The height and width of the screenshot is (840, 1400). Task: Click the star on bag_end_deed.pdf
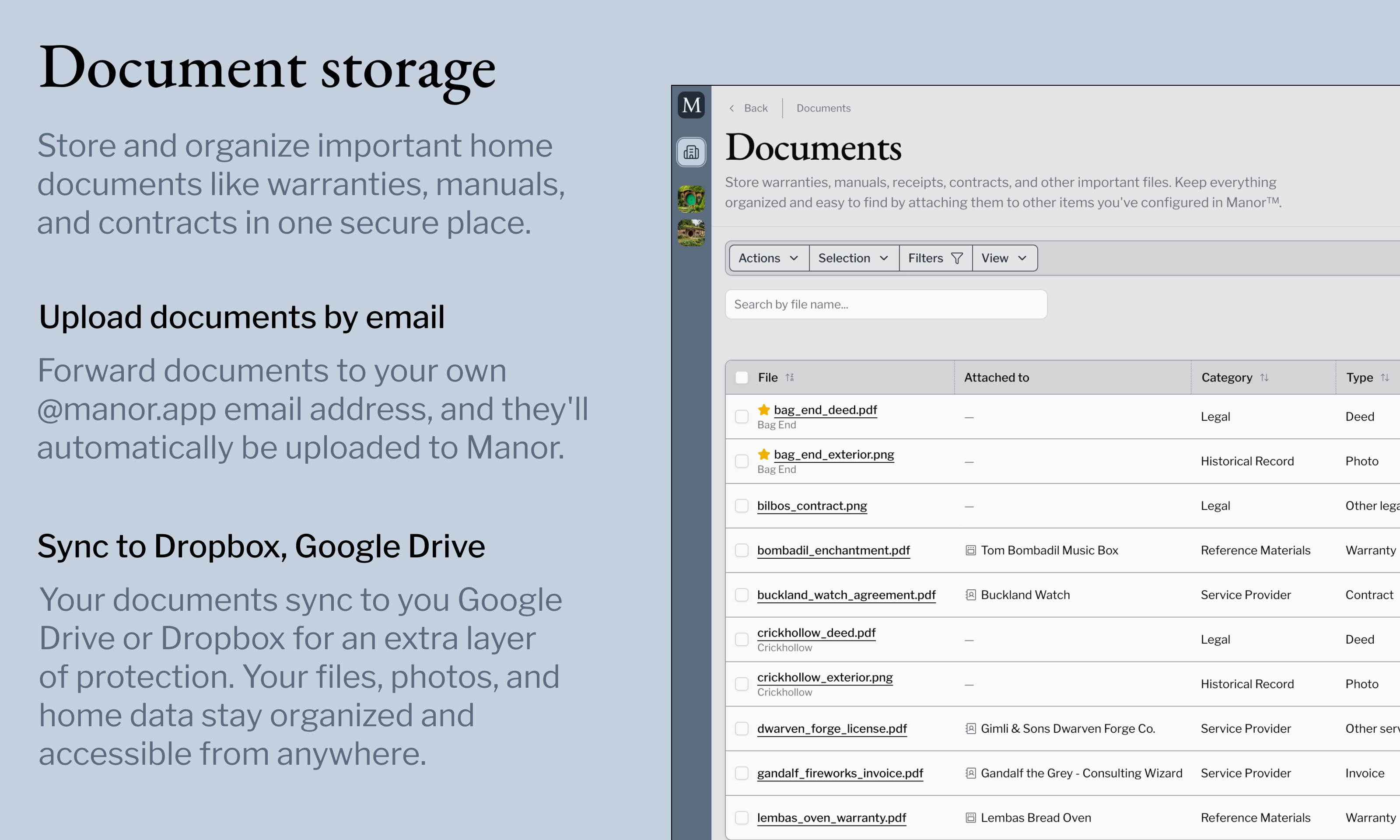(764, 409)
